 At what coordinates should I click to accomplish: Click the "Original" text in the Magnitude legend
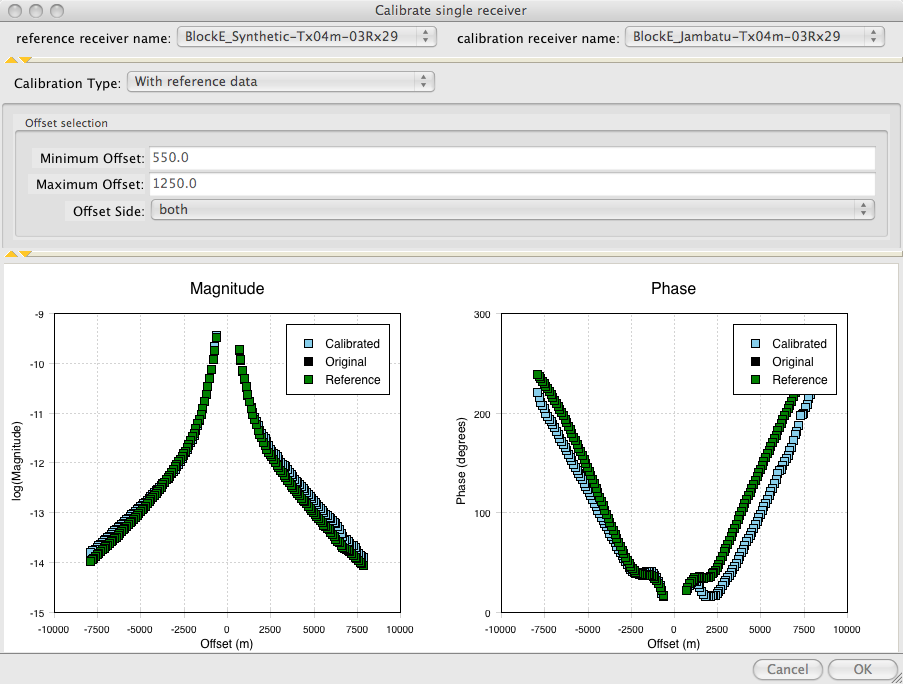(x=346, y=362)
